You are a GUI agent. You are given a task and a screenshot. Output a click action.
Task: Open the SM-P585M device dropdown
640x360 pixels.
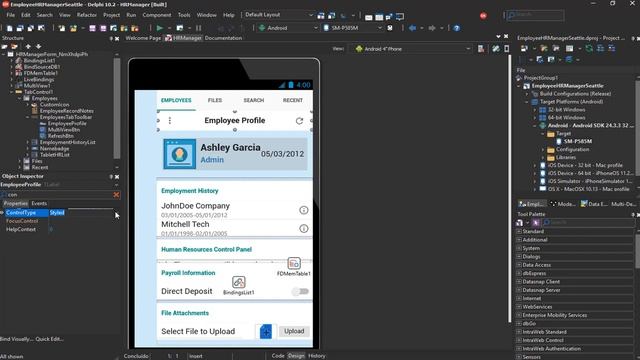click(x=380, y=28)
